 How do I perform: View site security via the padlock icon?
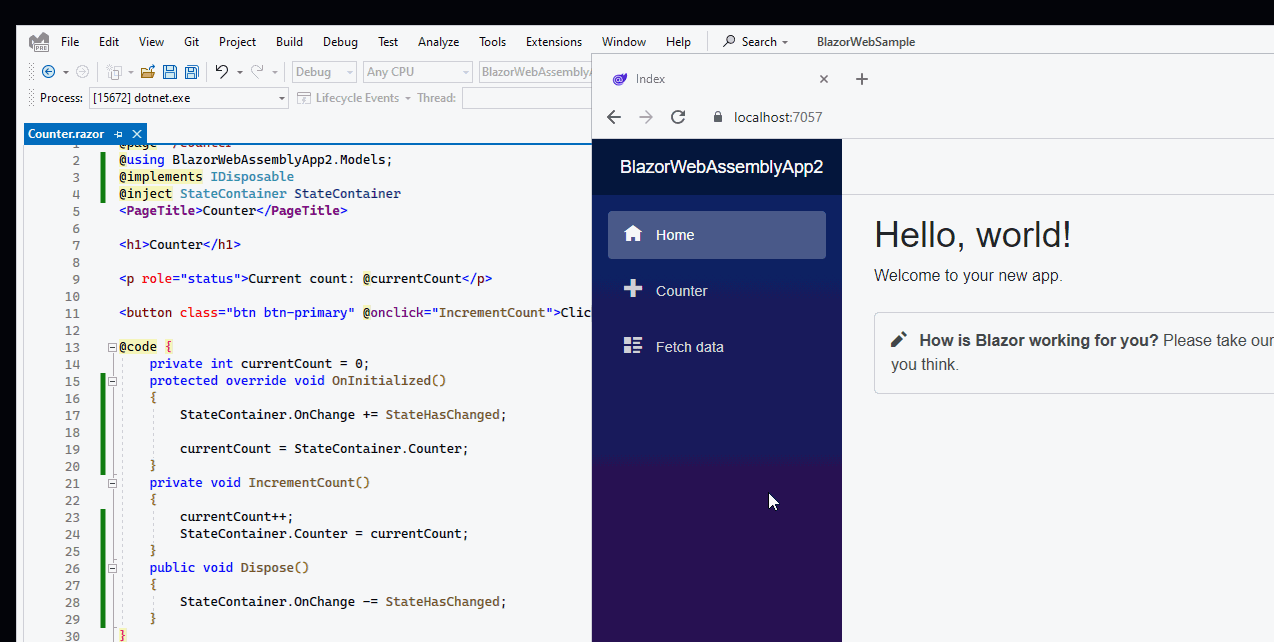717,117
